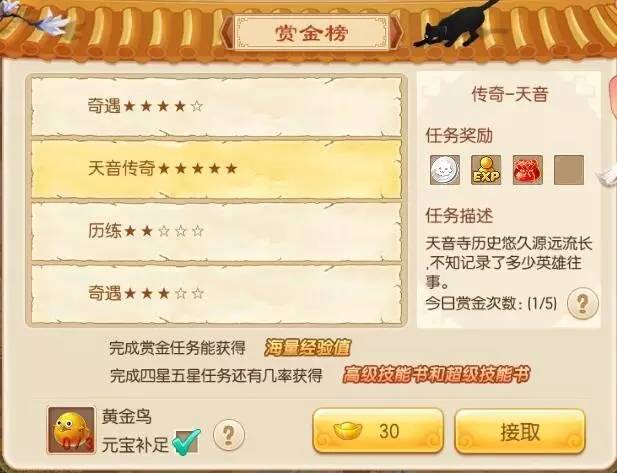Toggle the 元宝补足 checkbox

coord(187,442)
